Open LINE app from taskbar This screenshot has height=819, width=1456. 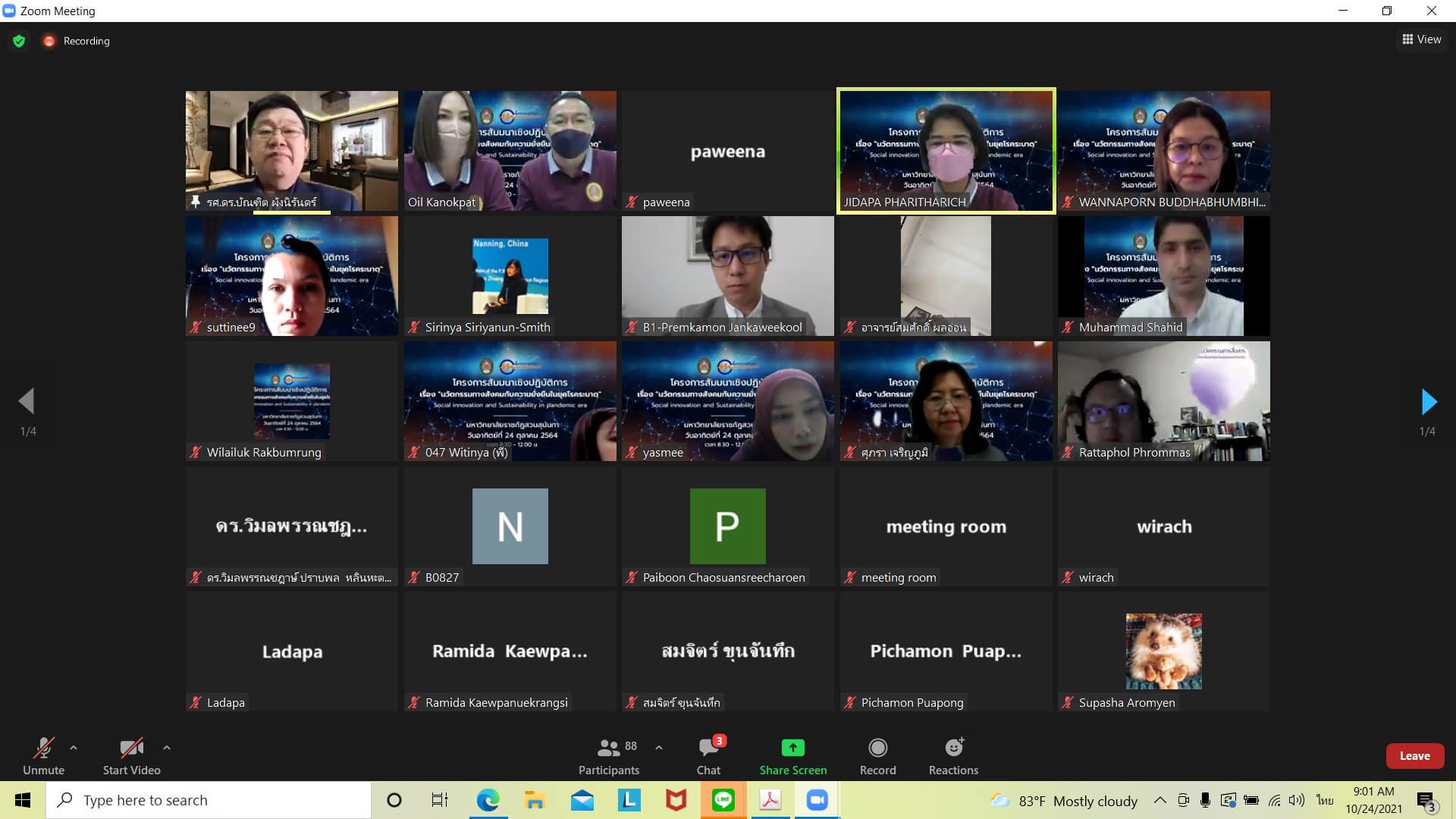pyautogui.click(x=723, y=800)
